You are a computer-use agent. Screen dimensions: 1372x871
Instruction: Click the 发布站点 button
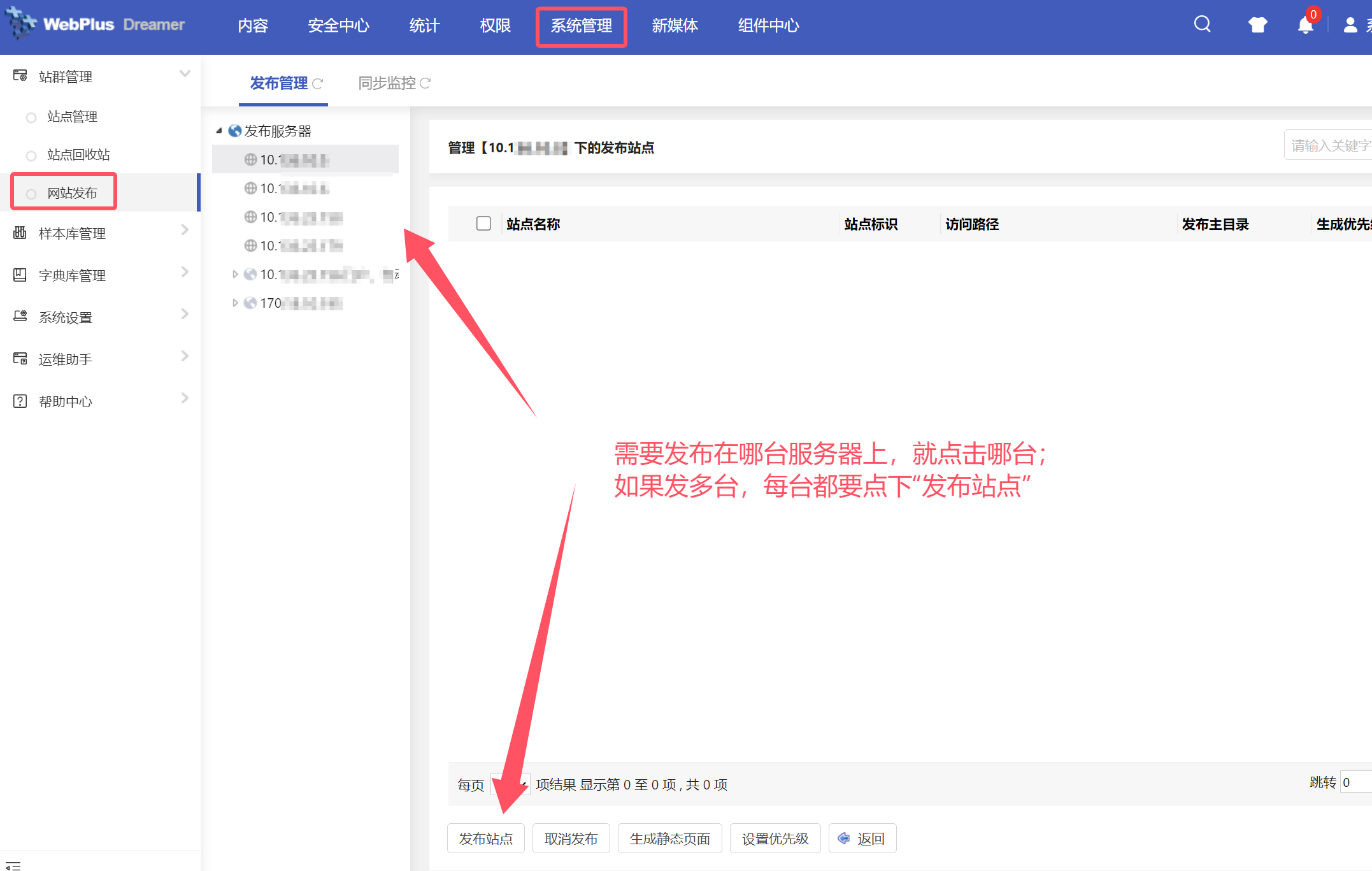(485, 839)
